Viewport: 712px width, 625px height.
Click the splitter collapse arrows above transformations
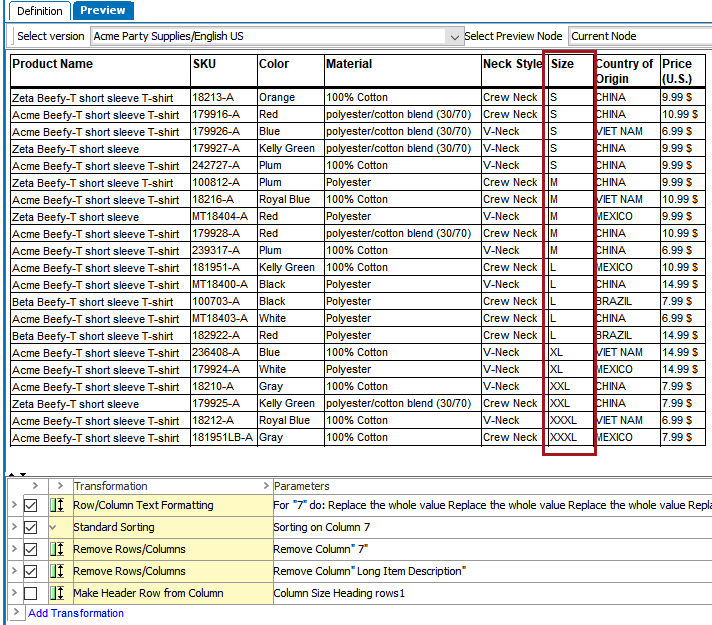pos(16,473)
